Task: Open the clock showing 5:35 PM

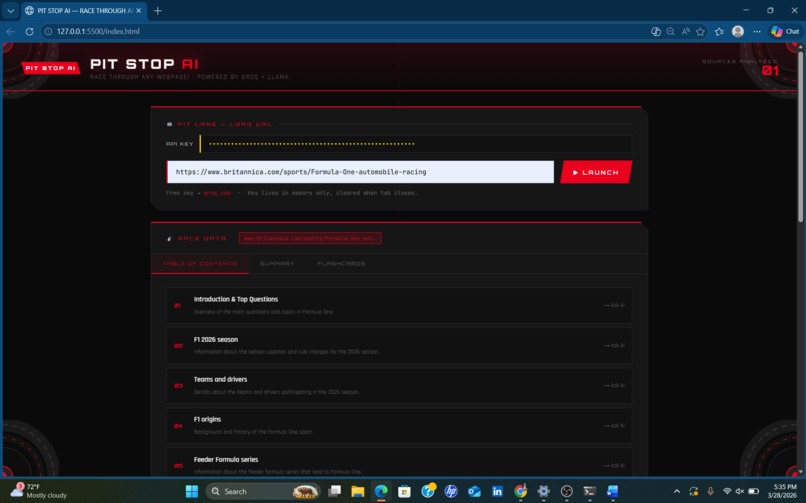Action: pos(782,491)
